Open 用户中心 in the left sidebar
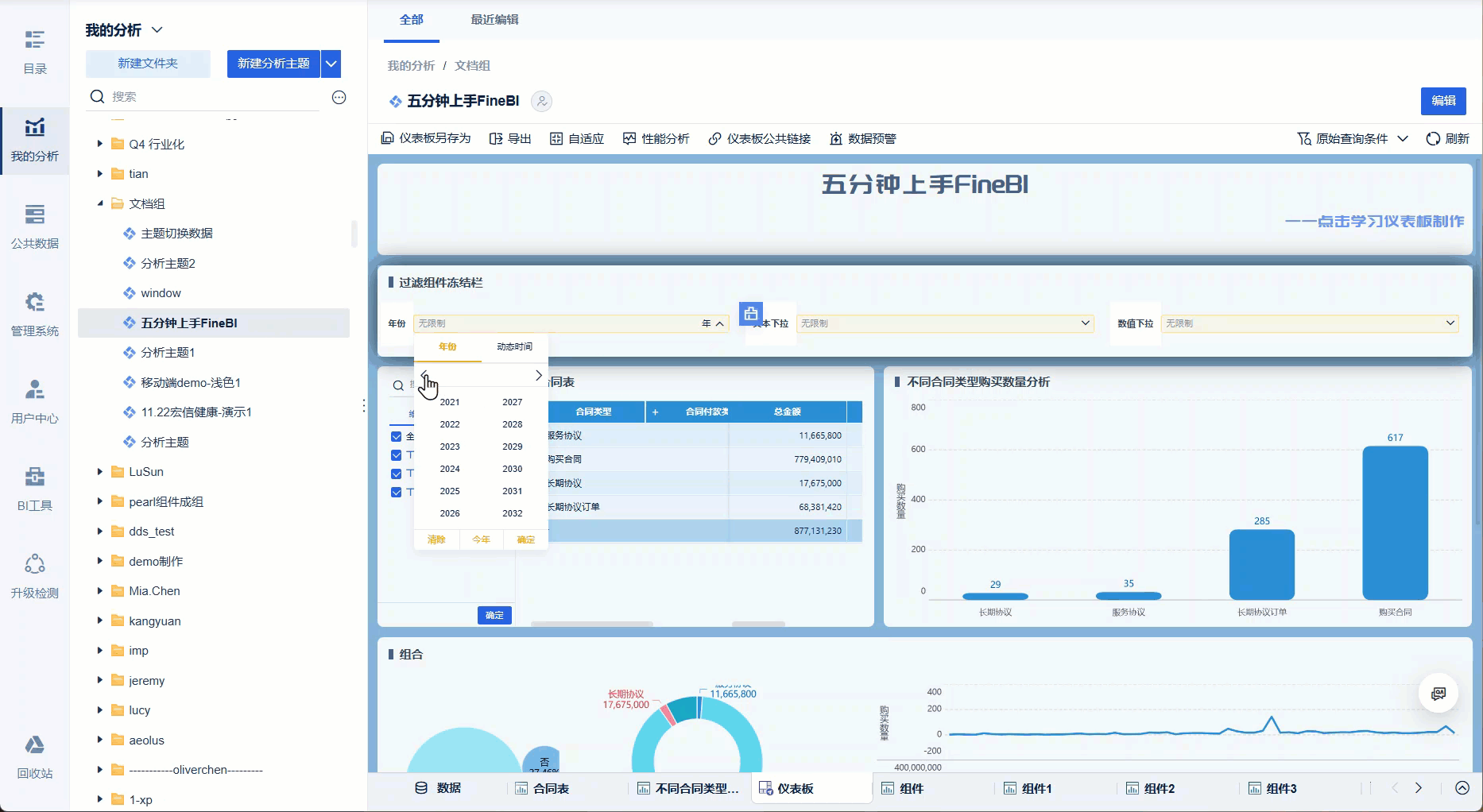Screen dimensions: 1483x812 (x=35, y=402)
